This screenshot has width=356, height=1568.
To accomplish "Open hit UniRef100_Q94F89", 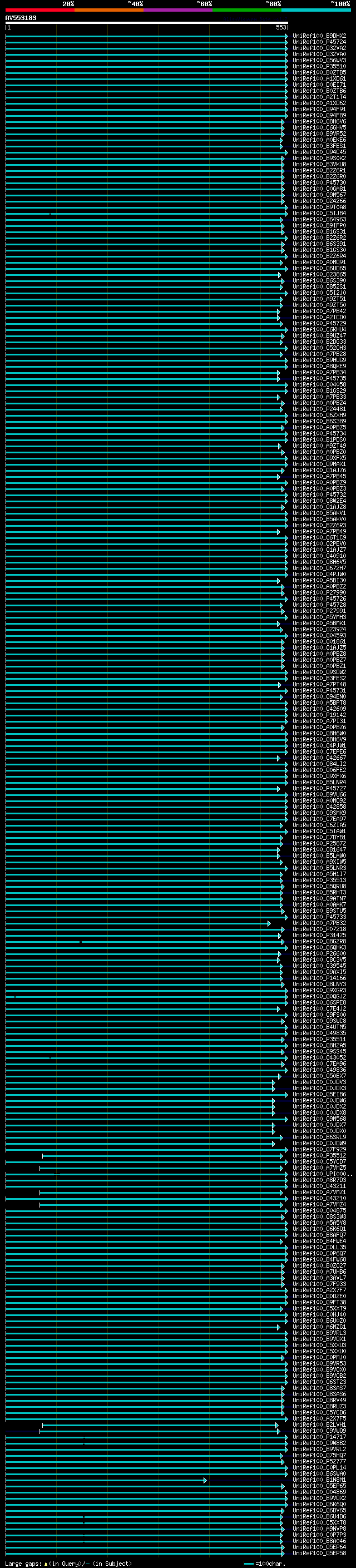I will [319, 115].
